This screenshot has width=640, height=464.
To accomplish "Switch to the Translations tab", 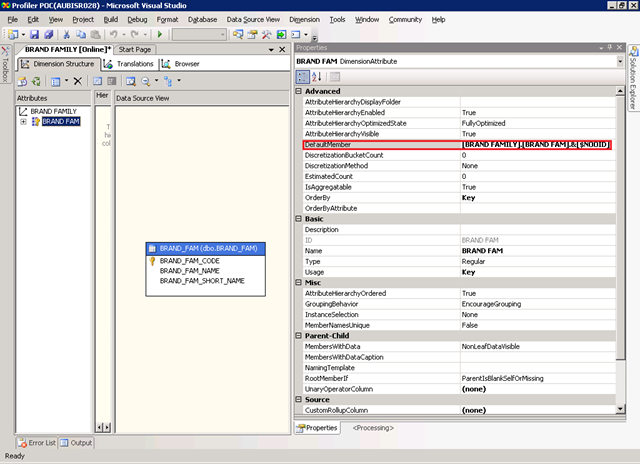I will coord(128,64).
